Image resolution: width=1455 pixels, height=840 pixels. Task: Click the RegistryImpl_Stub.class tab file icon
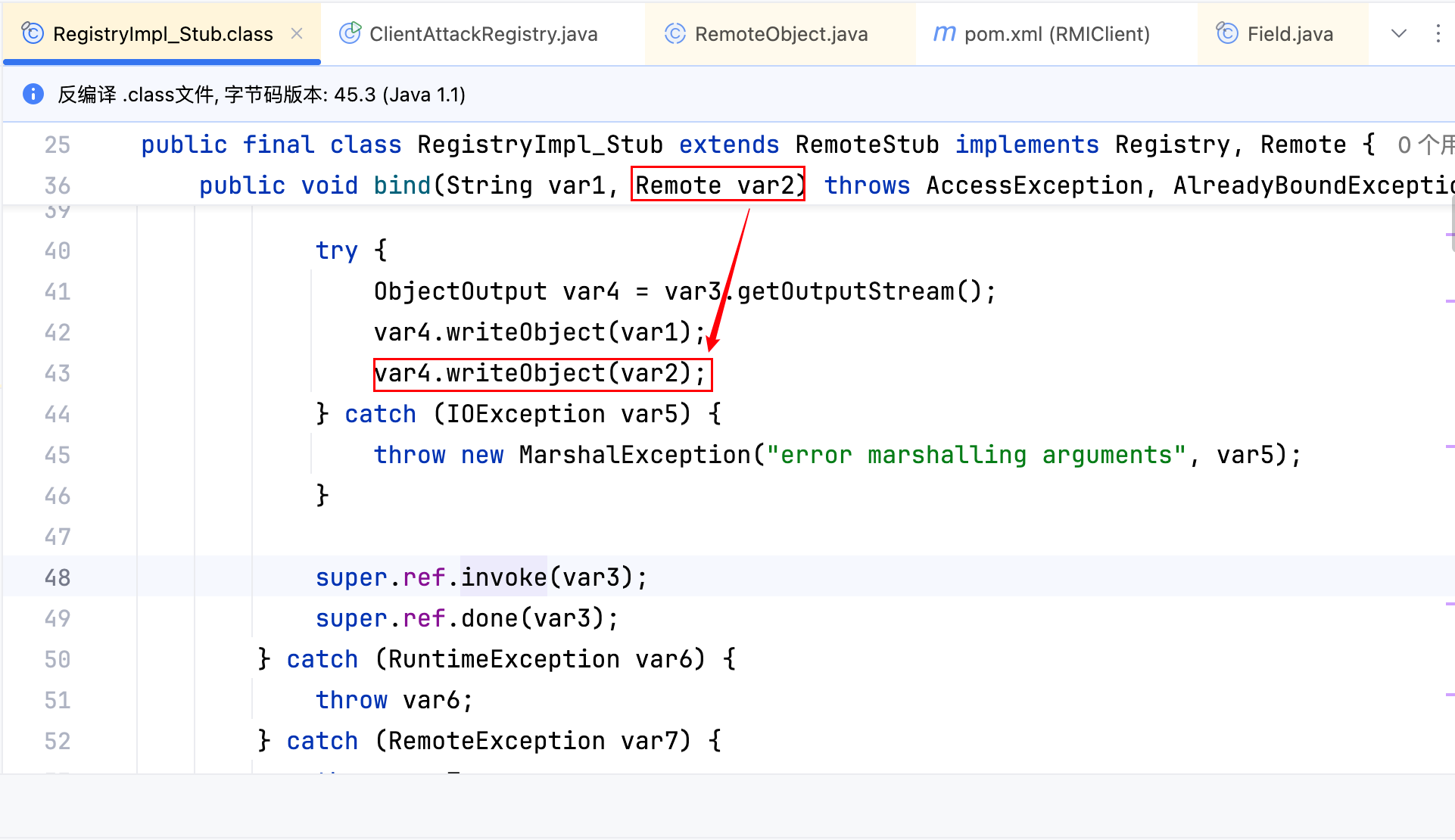coord(33,33)
